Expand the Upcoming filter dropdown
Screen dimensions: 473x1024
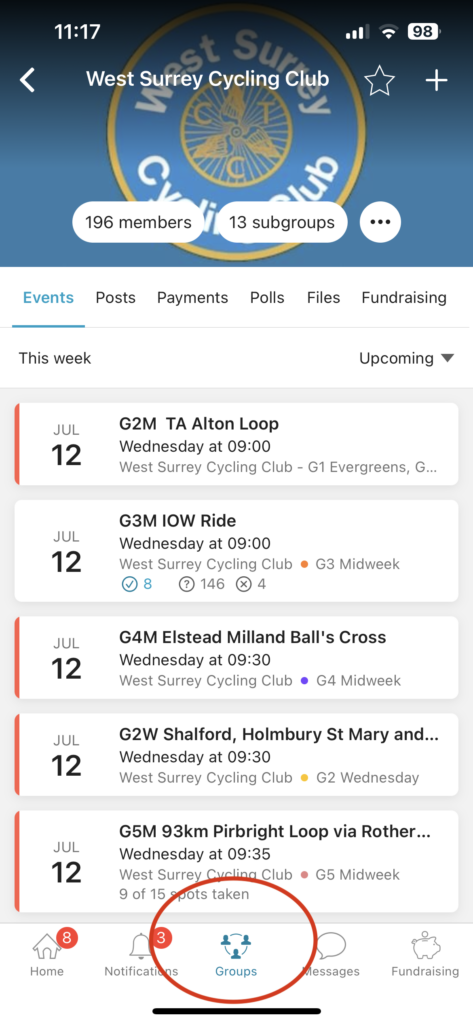pyautogui.click(x=406, y=358)
